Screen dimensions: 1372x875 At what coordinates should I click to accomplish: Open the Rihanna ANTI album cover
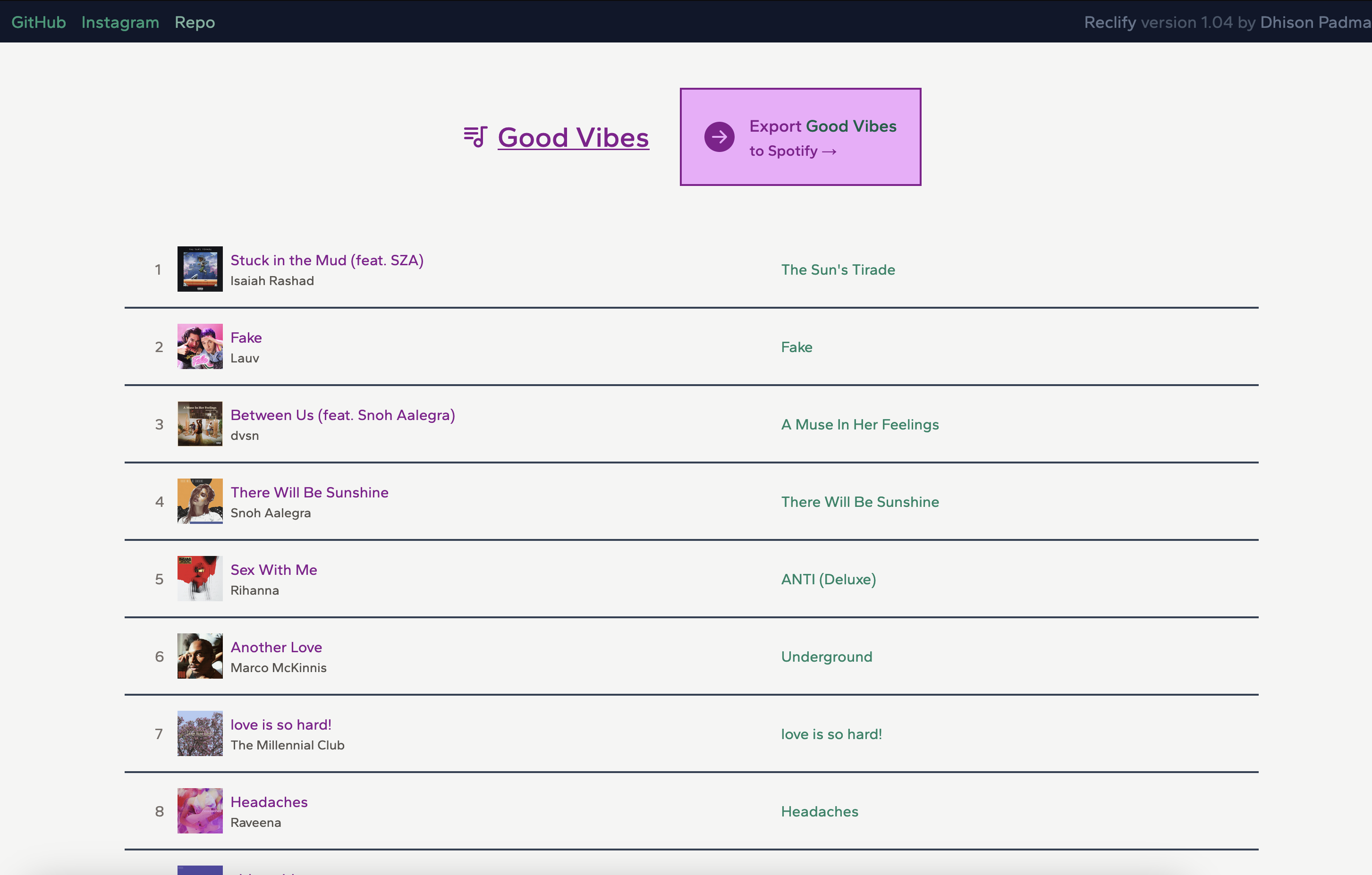(x=200, y=579)
